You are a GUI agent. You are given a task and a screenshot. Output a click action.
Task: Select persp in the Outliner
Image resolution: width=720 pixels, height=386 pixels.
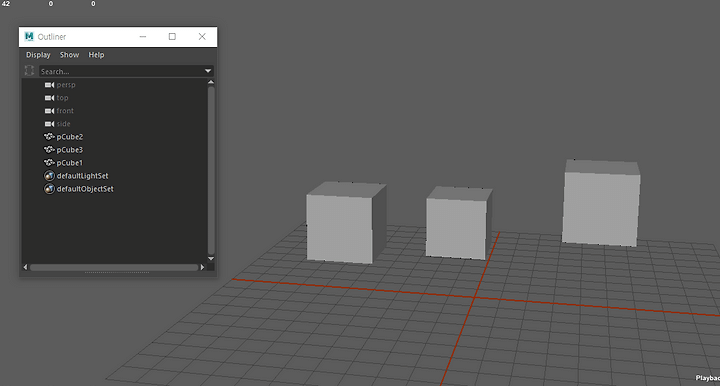coord(66,85)
